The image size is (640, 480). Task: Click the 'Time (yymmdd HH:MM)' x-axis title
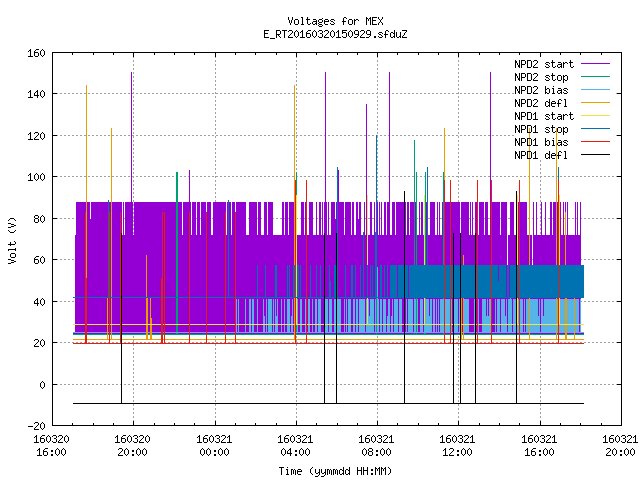[335, 471]
